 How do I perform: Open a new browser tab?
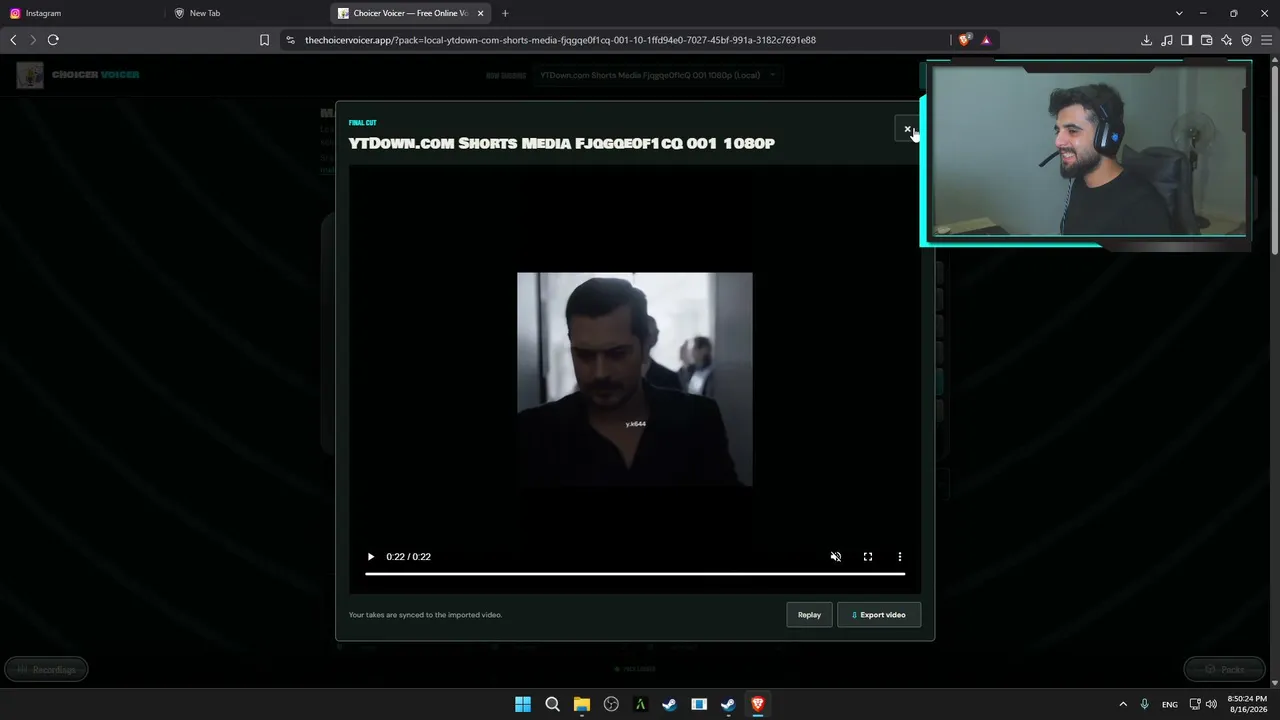[505, 13]
